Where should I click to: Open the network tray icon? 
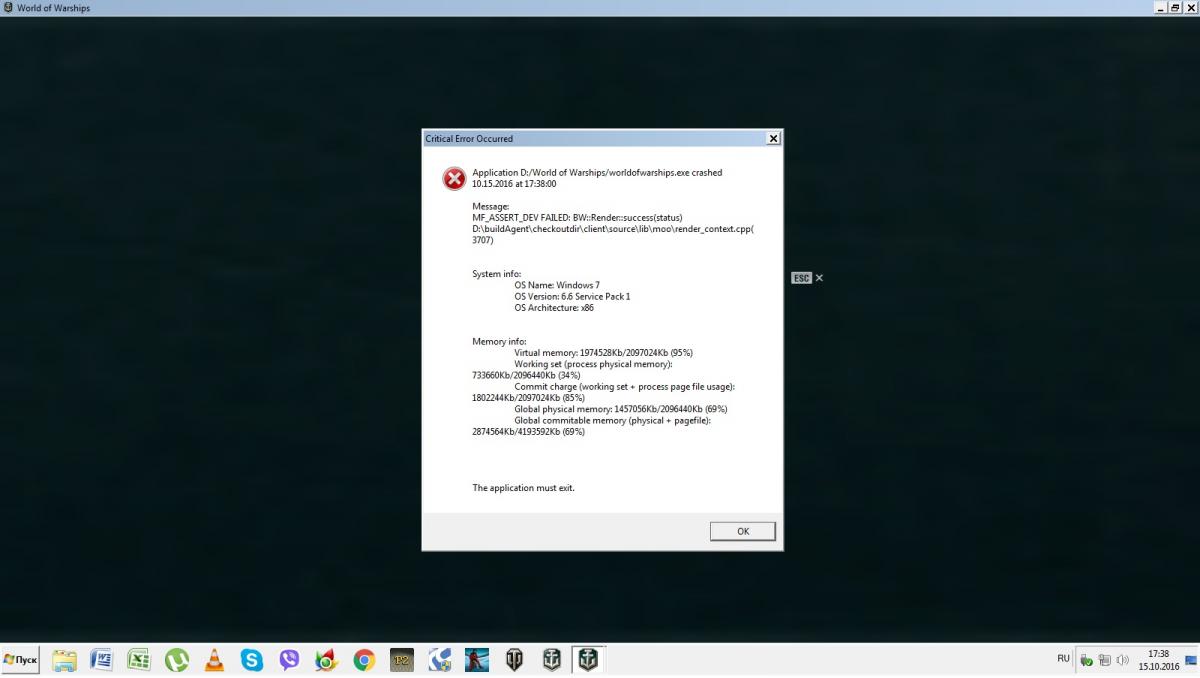pyautogui.click(x=1104, y=660)
